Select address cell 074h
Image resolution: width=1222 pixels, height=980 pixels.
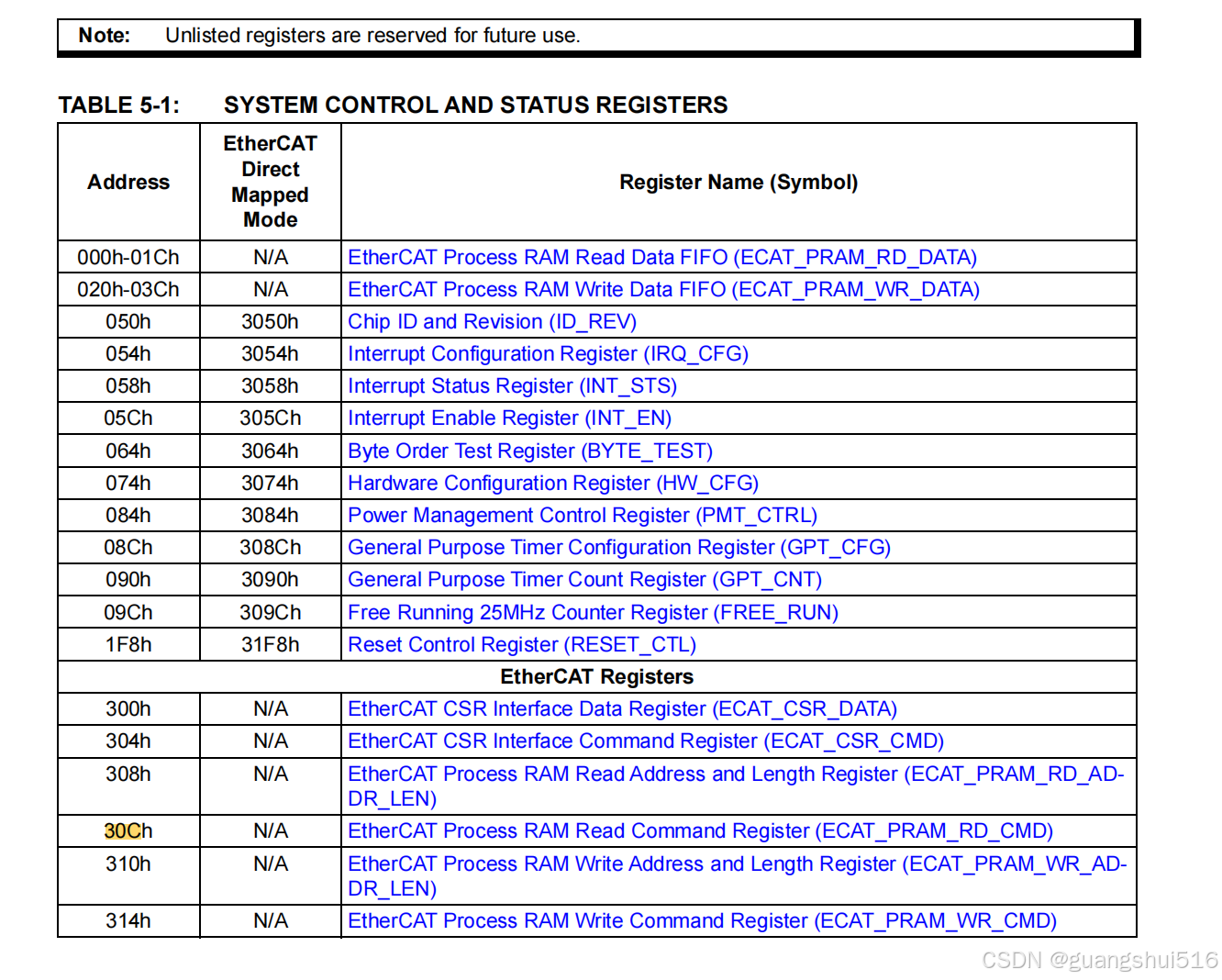tap(128, 483)
